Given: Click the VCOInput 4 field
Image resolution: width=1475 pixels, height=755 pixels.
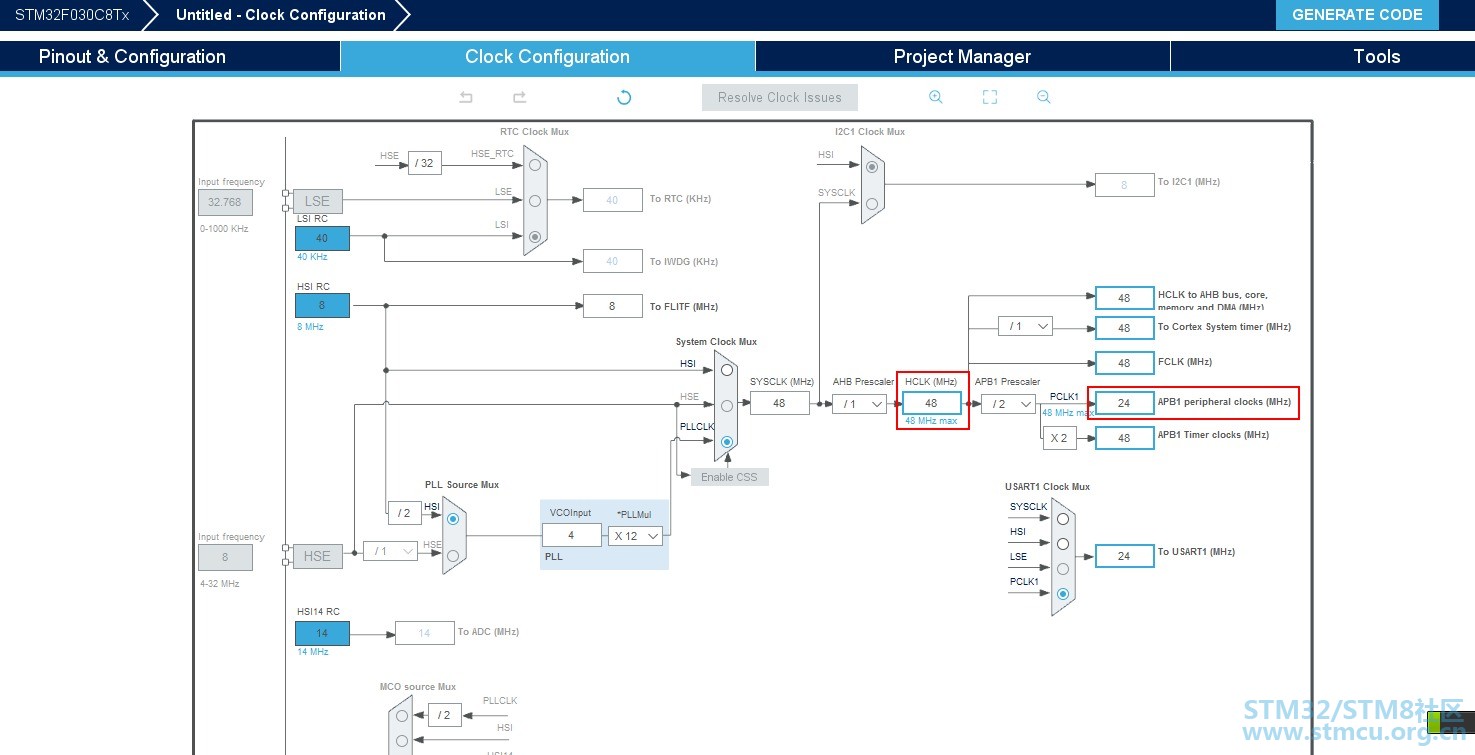Looking at the screenshot, I should click(x=572, y=535).
